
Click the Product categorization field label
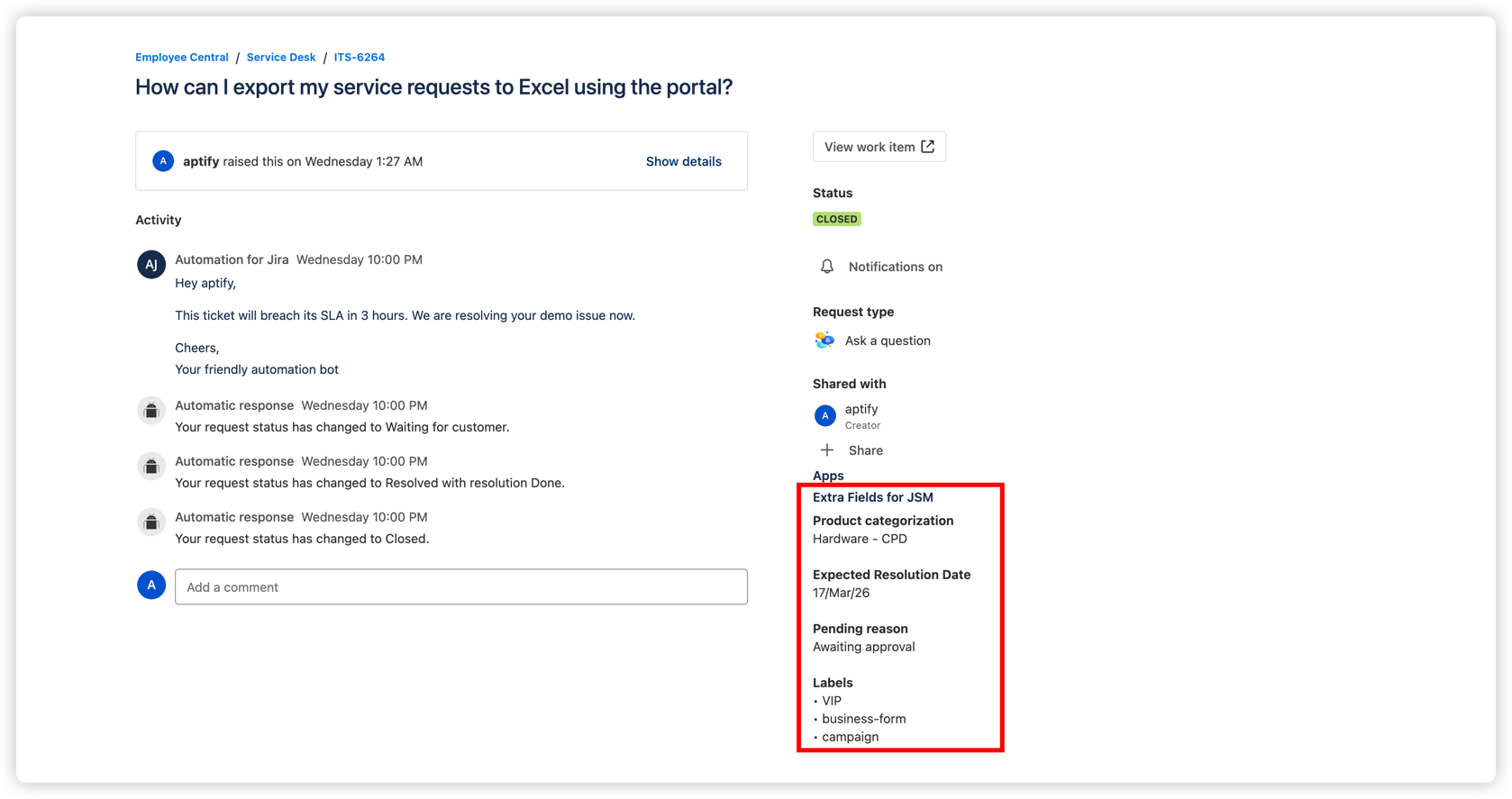tap(883, 521)
